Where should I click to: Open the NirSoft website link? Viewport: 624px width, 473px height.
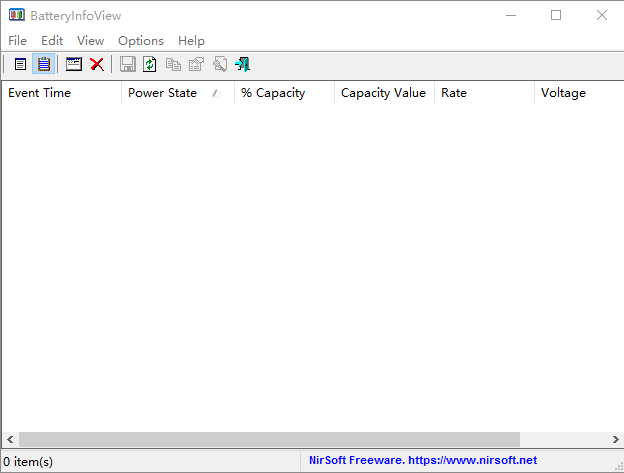pos(423,461)
